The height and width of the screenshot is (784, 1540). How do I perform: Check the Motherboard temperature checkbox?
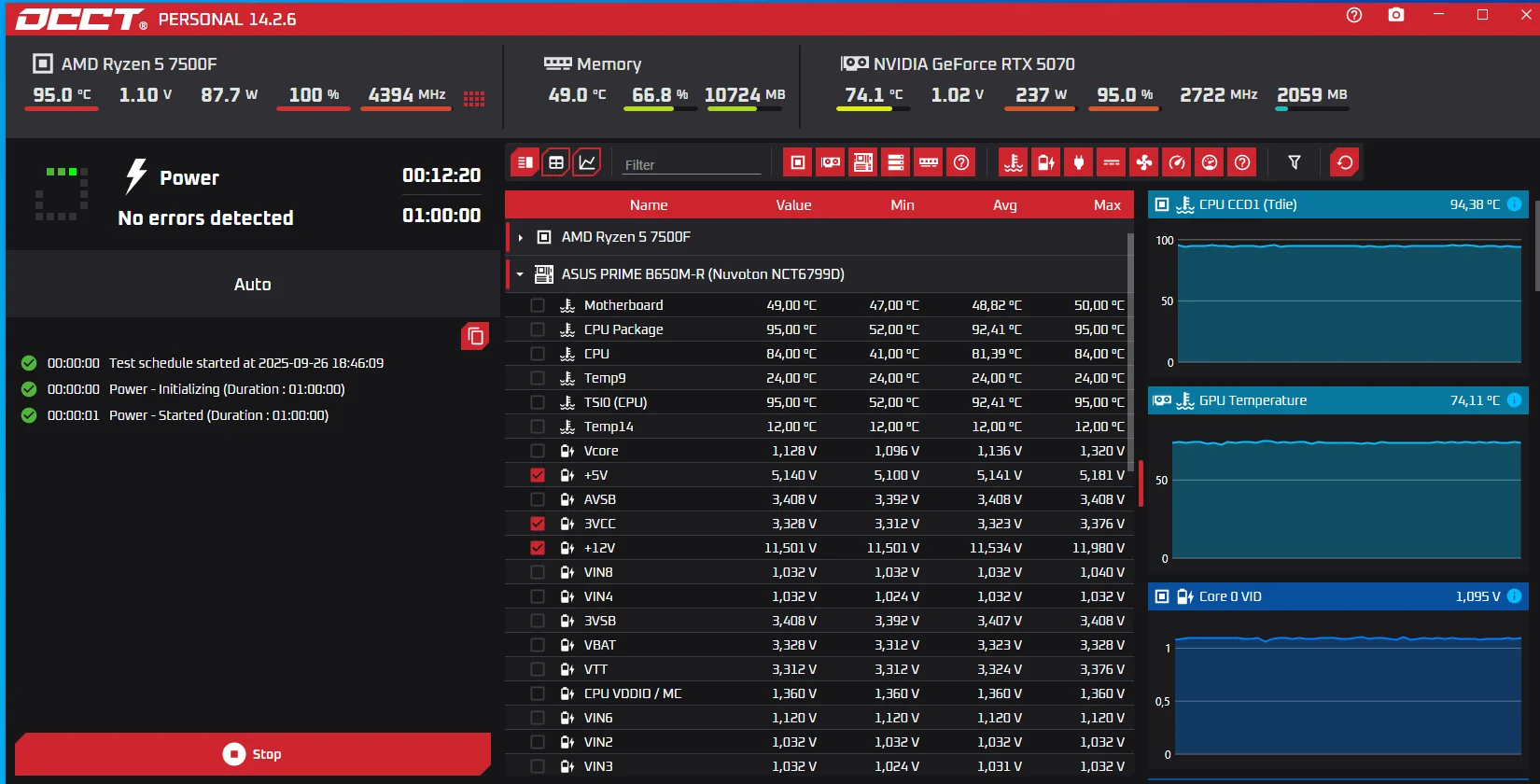[x=538, y=305]
